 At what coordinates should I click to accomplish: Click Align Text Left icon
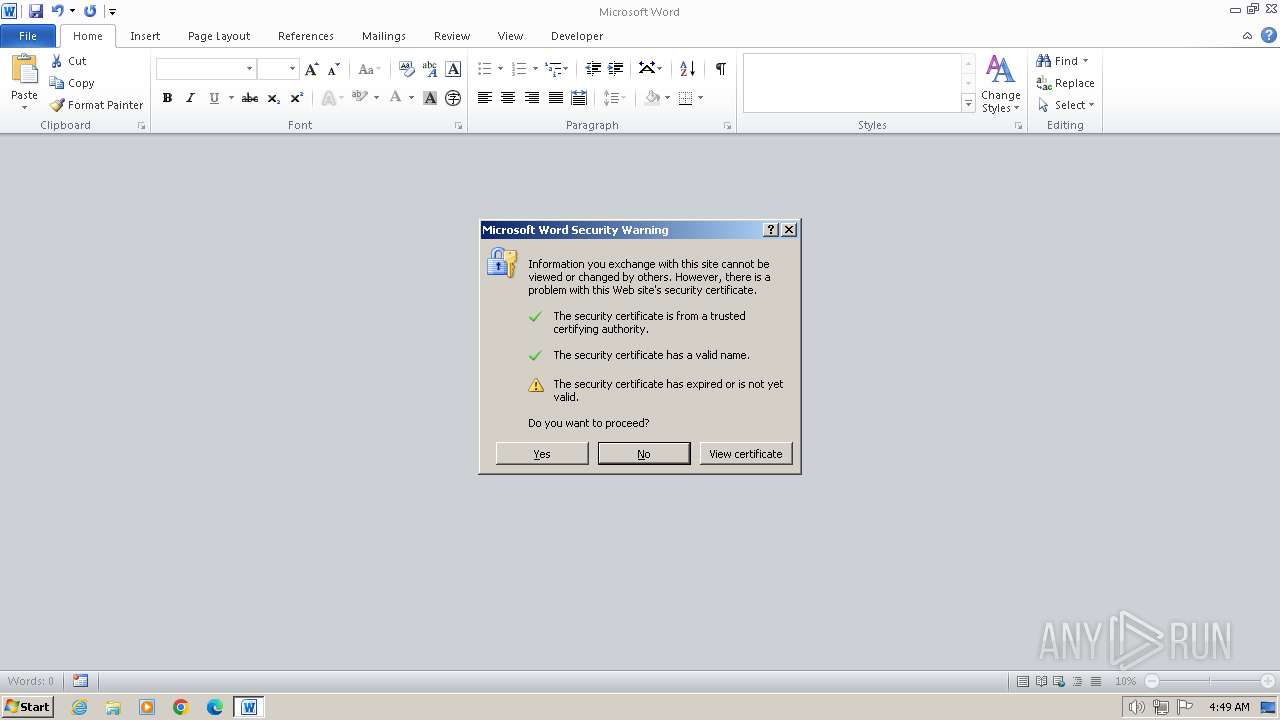485,98
